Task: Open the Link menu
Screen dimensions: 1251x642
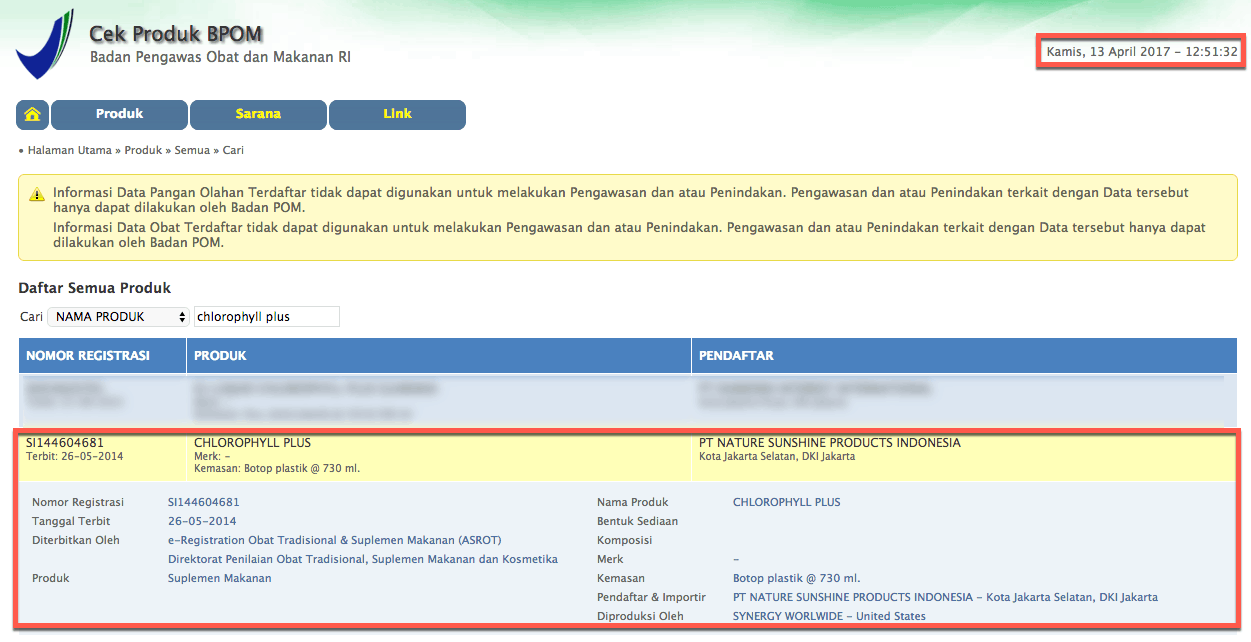Action: click(397, 115)
